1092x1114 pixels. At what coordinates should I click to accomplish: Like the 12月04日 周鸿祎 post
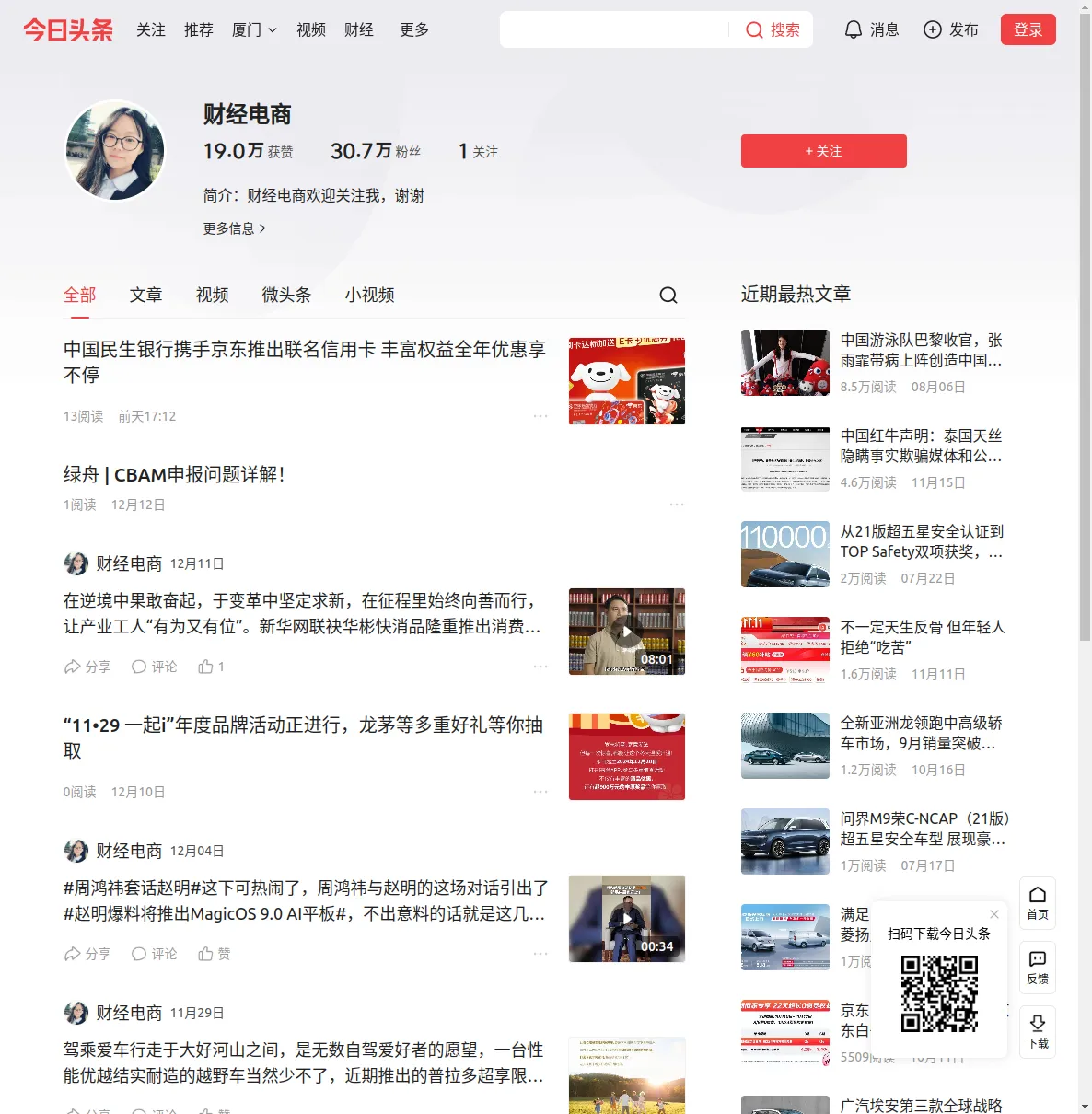click(215, 954)
